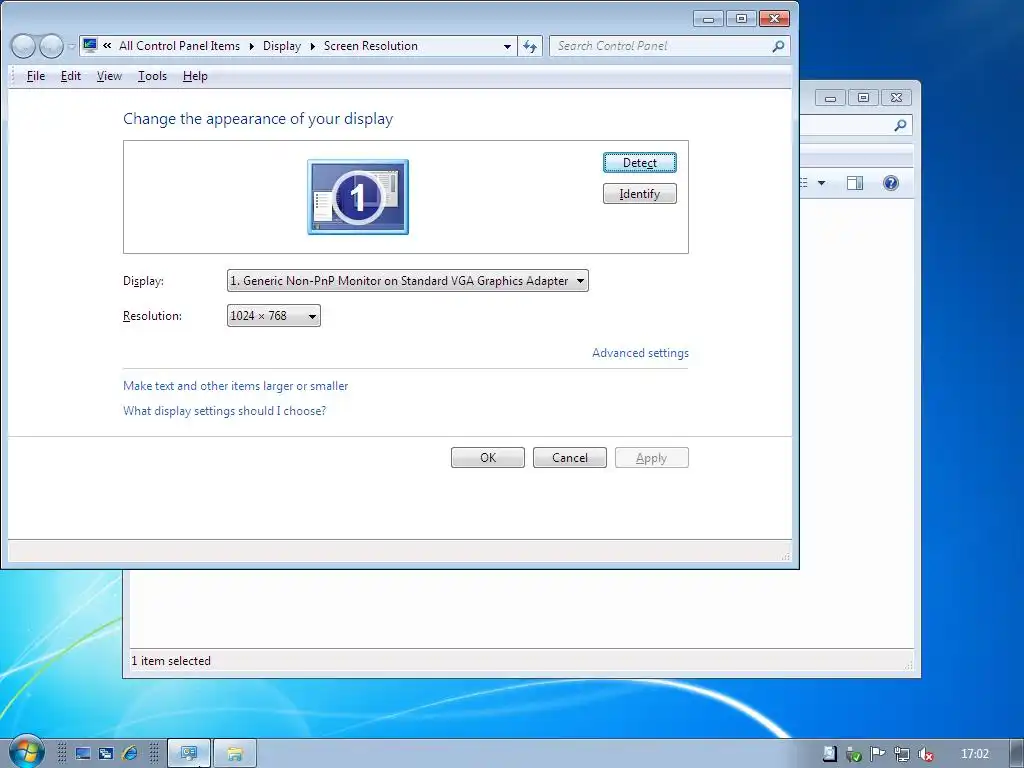Confirm with the OK button
Viewport: 1024px width, 768px height.
point(488,458)
